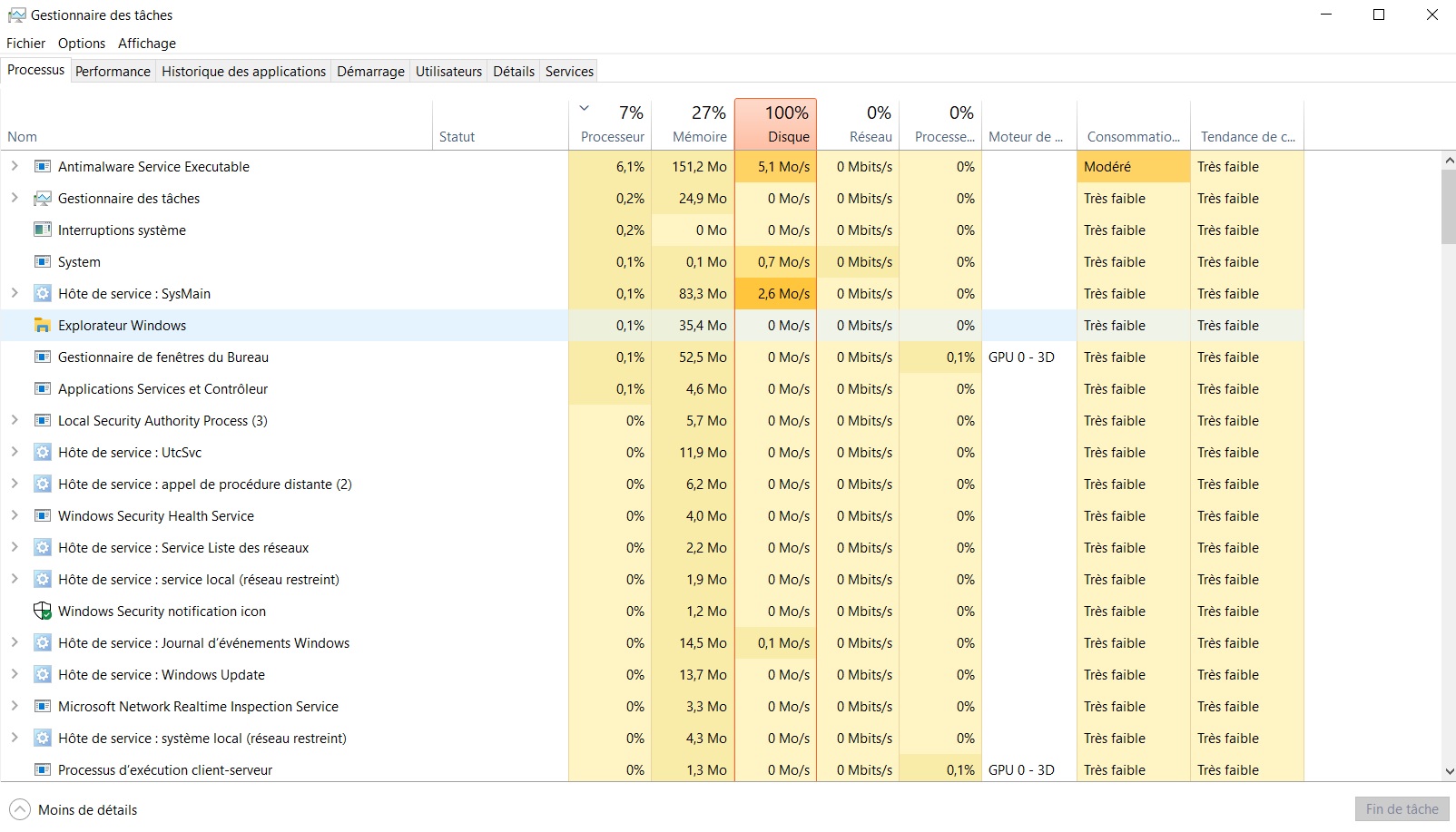Viewport: 1456px width, 832px height.
Task: Switch to the Services tab
Action: coord(569,72)
